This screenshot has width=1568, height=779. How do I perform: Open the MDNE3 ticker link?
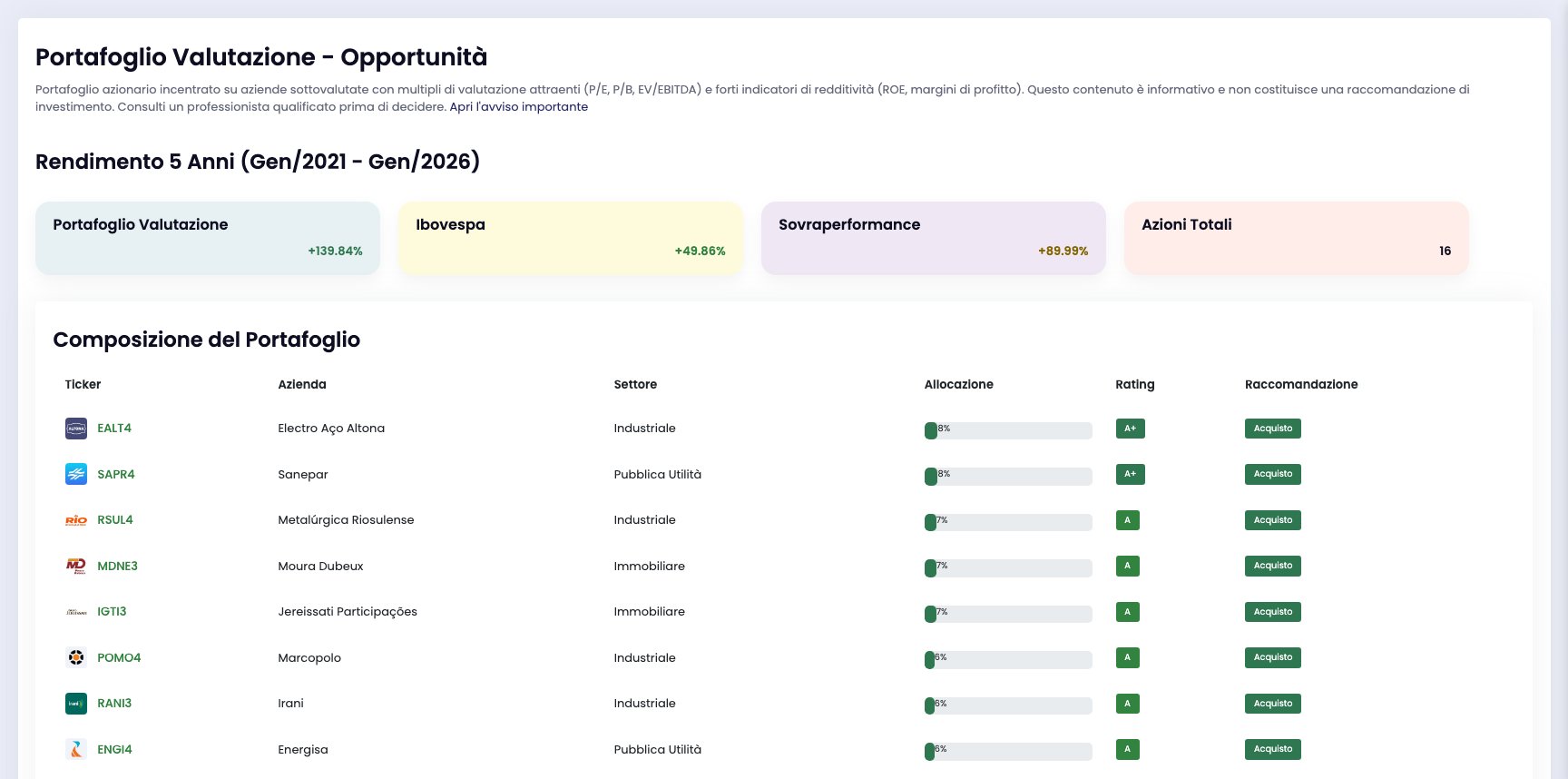pos(118,566)
